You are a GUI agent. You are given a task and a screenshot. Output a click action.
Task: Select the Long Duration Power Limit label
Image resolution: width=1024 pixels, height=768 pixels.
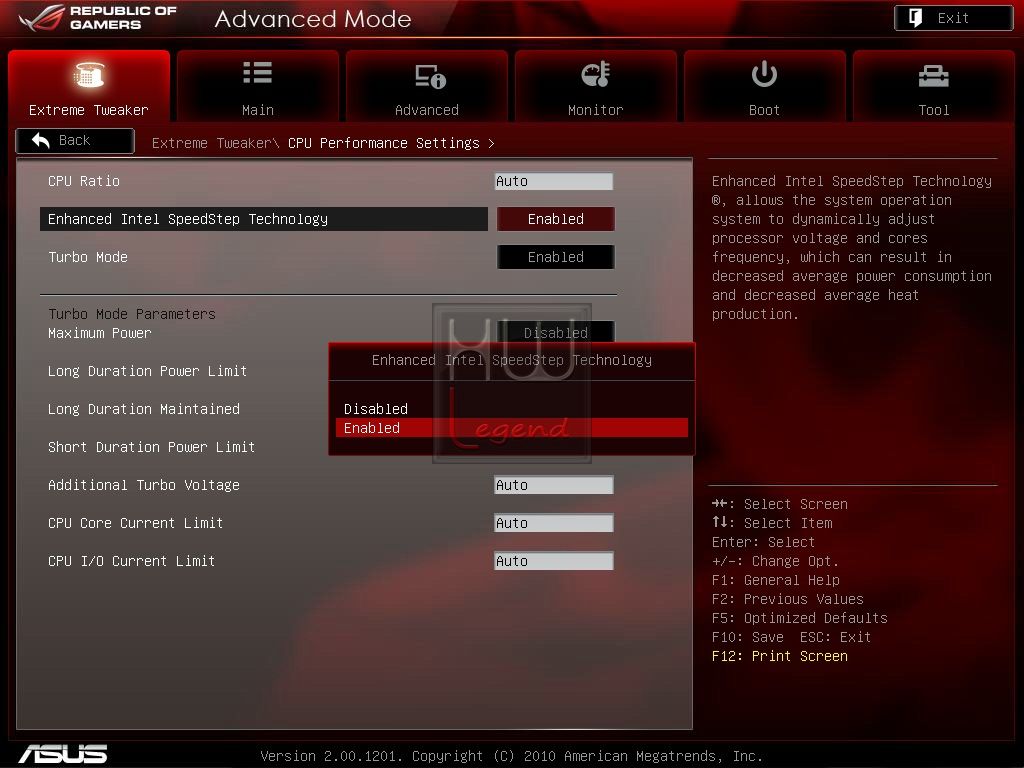click(148, 371)
